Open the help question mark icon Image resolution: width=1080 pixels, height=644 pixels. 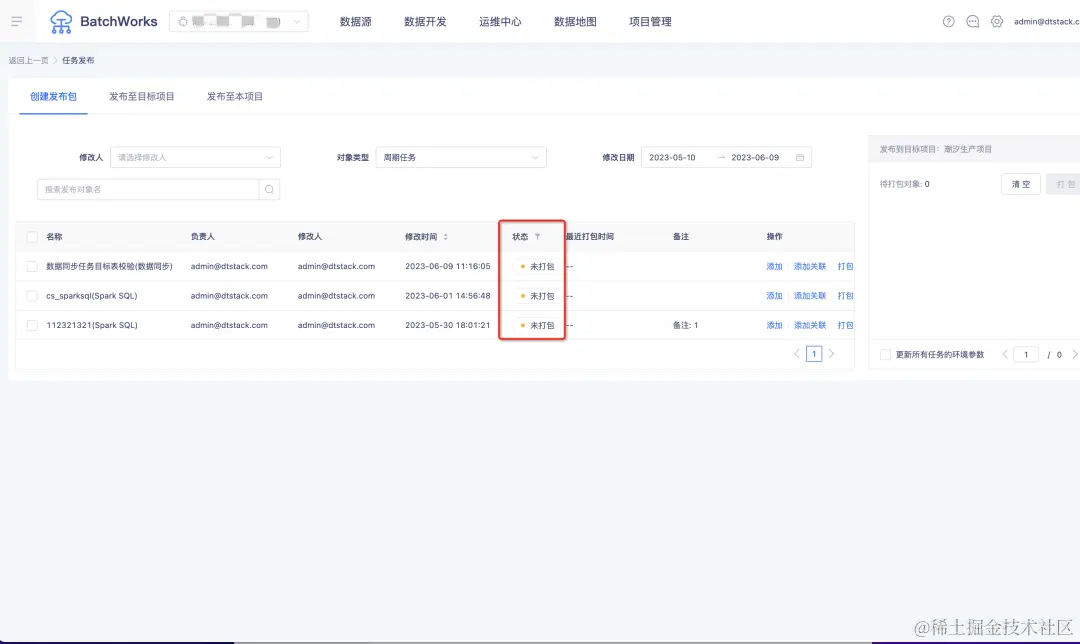pyautogui.click(x=948, y=21)
